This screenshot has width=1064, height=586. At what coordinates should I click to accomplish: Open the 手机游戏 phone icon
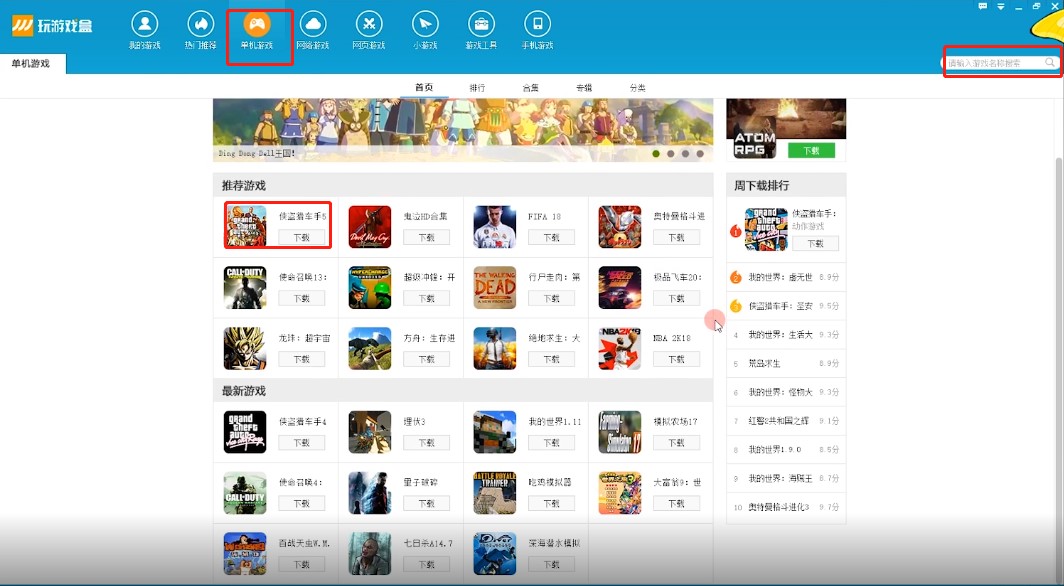537,24
